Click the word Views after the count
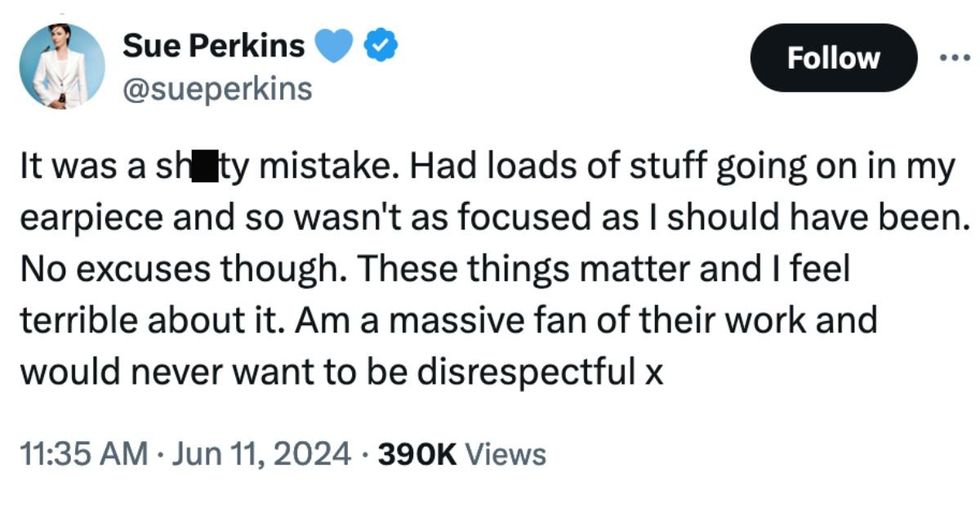 click(x=506, y=454)
